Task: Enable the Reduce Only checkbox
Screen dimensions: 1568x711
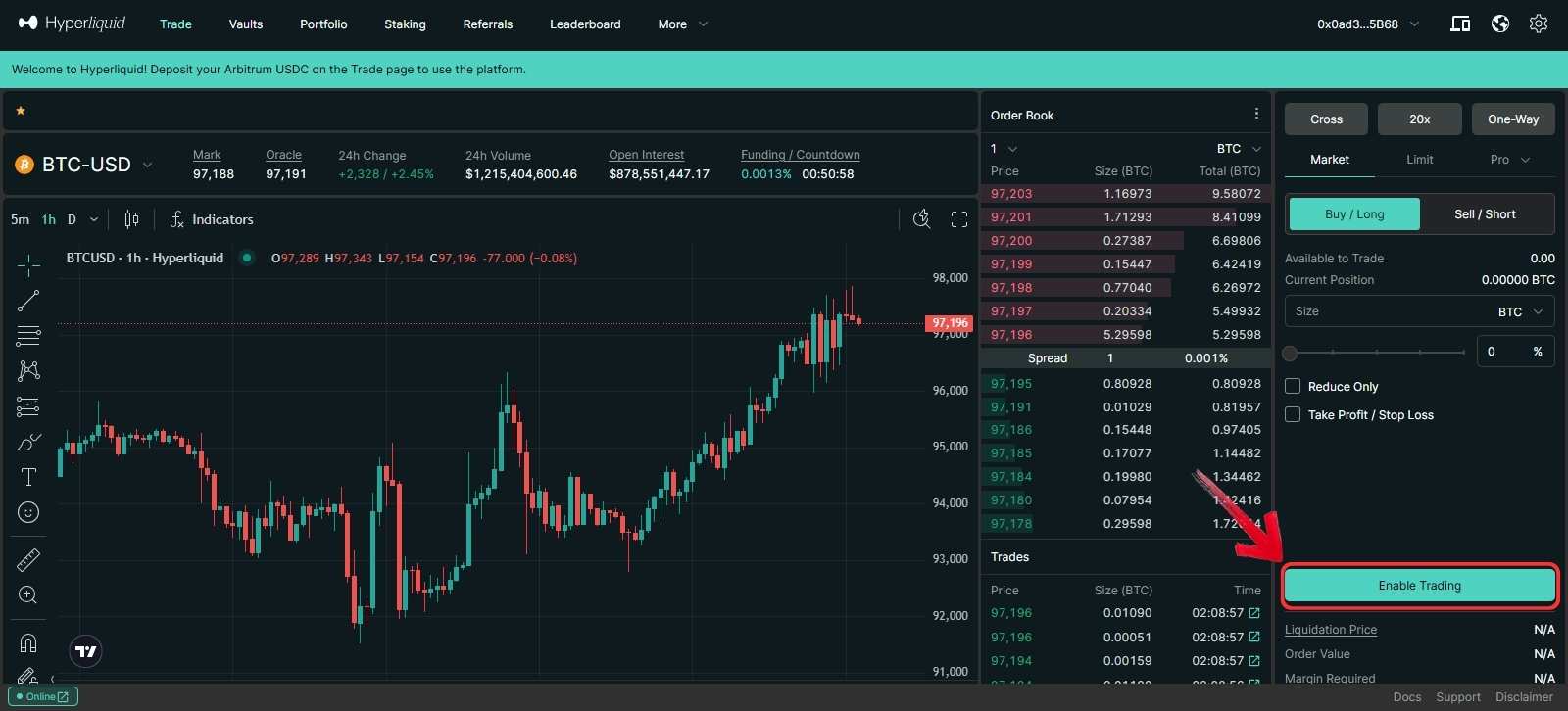Action: pyautogui.click(x=1293, y=386)
